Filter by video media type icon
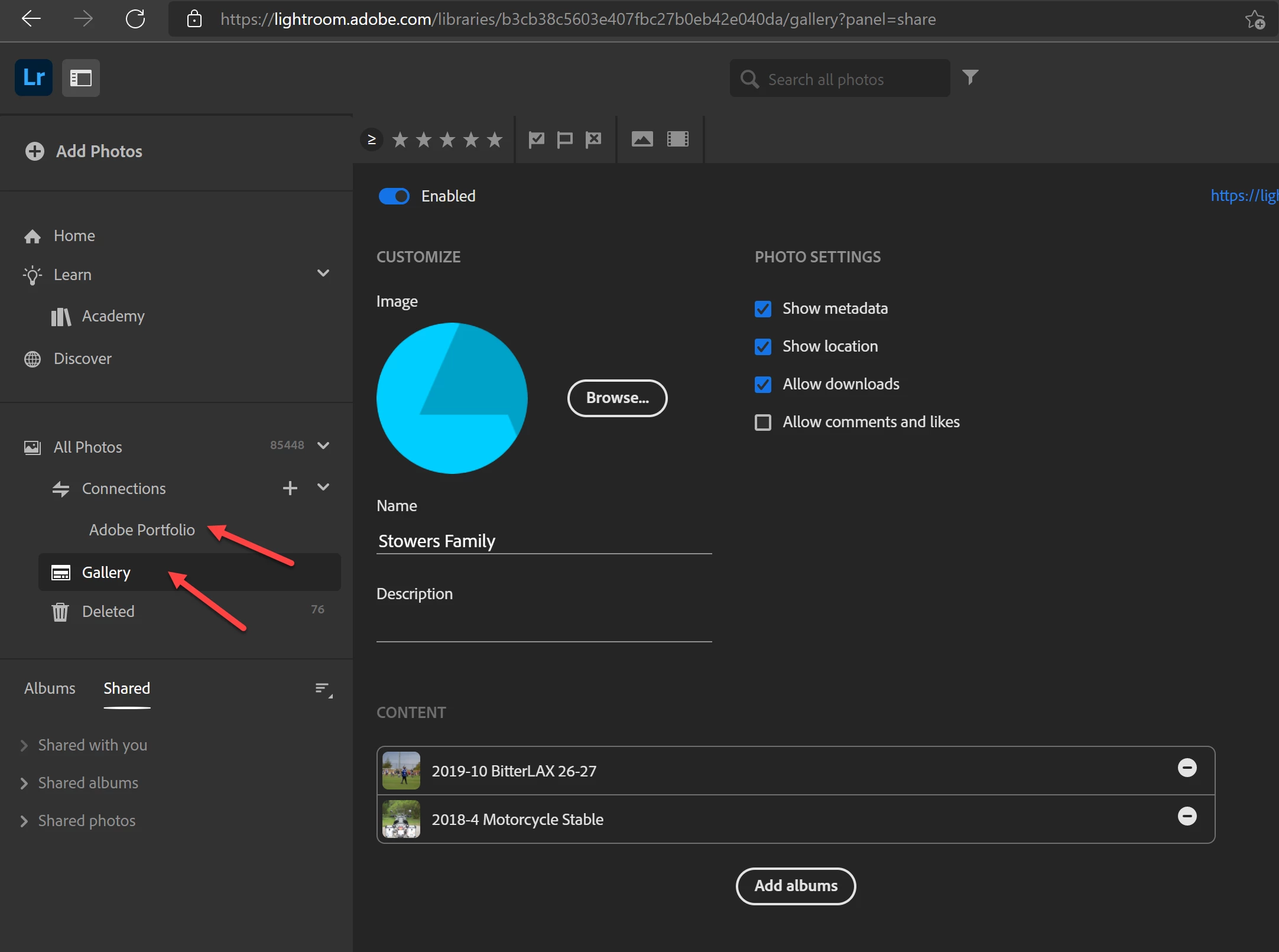 (678, 139)
